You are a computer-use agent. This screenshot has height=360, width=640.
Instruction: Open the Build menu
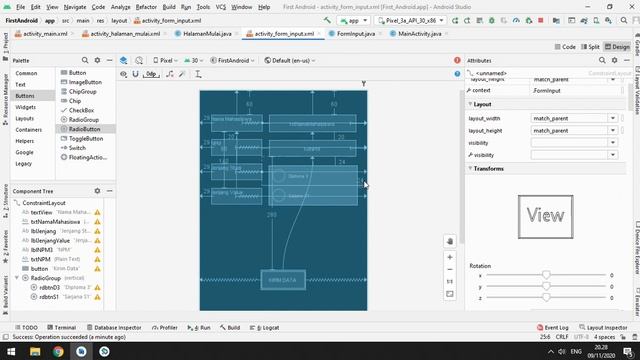(x=169, y=7)
